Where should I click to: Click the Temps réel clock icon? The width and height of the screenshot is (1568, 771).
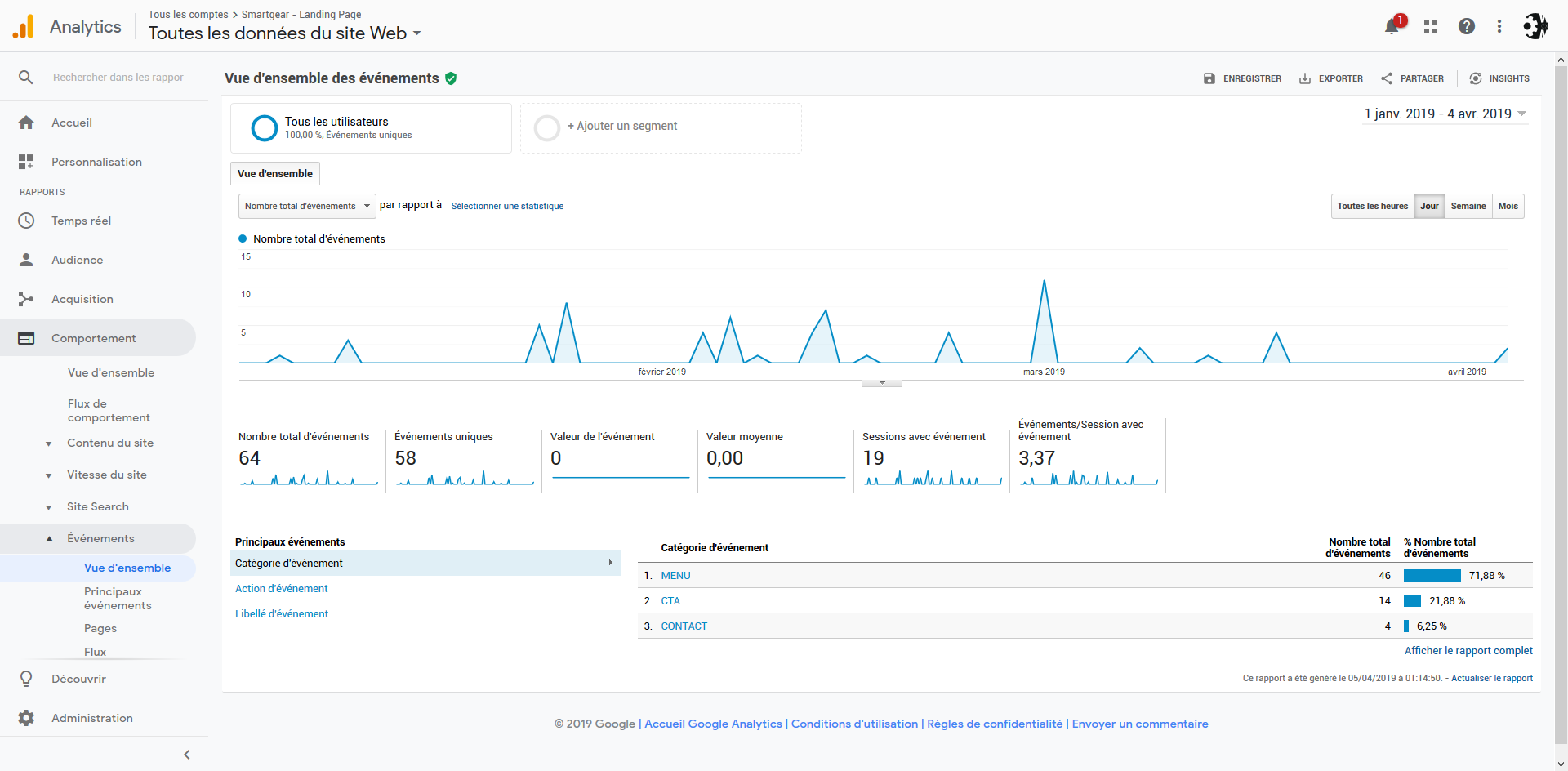pyautogui.click(x=26, y=221)
